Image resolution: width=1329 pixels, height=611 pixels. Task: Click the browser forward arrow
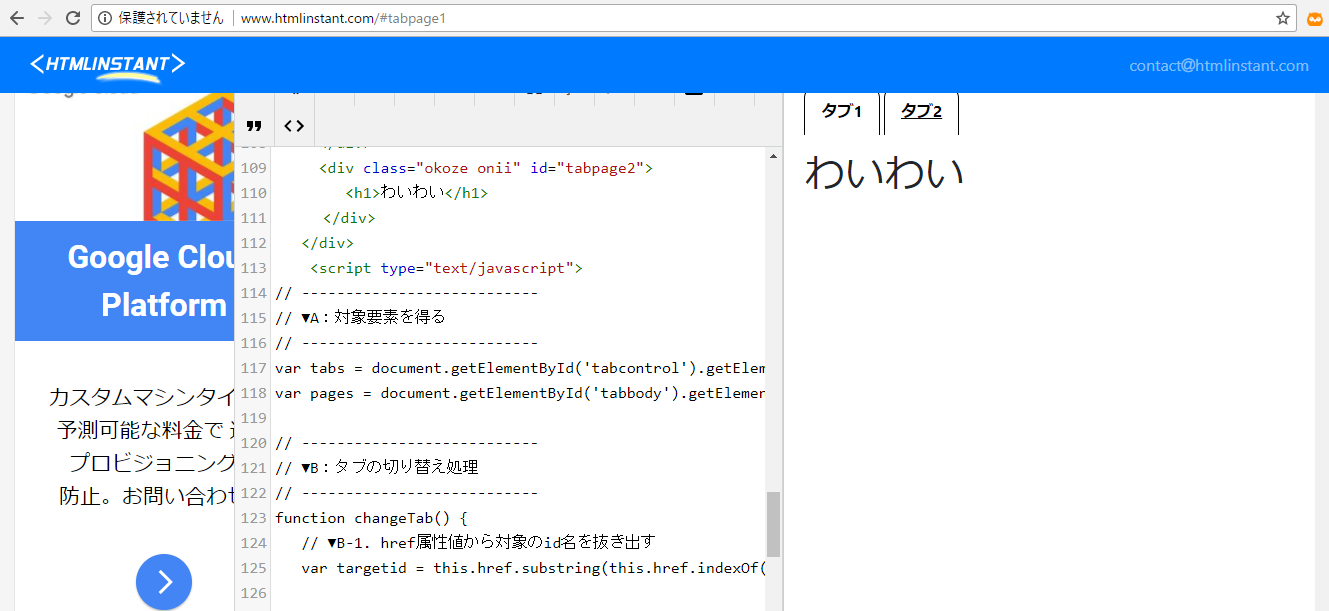point(44,18)
